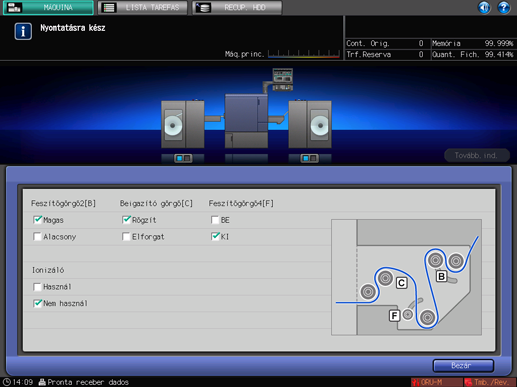Enable the Elforgat checkbox
The image size is (517, 387).
(x=126, y=237)
